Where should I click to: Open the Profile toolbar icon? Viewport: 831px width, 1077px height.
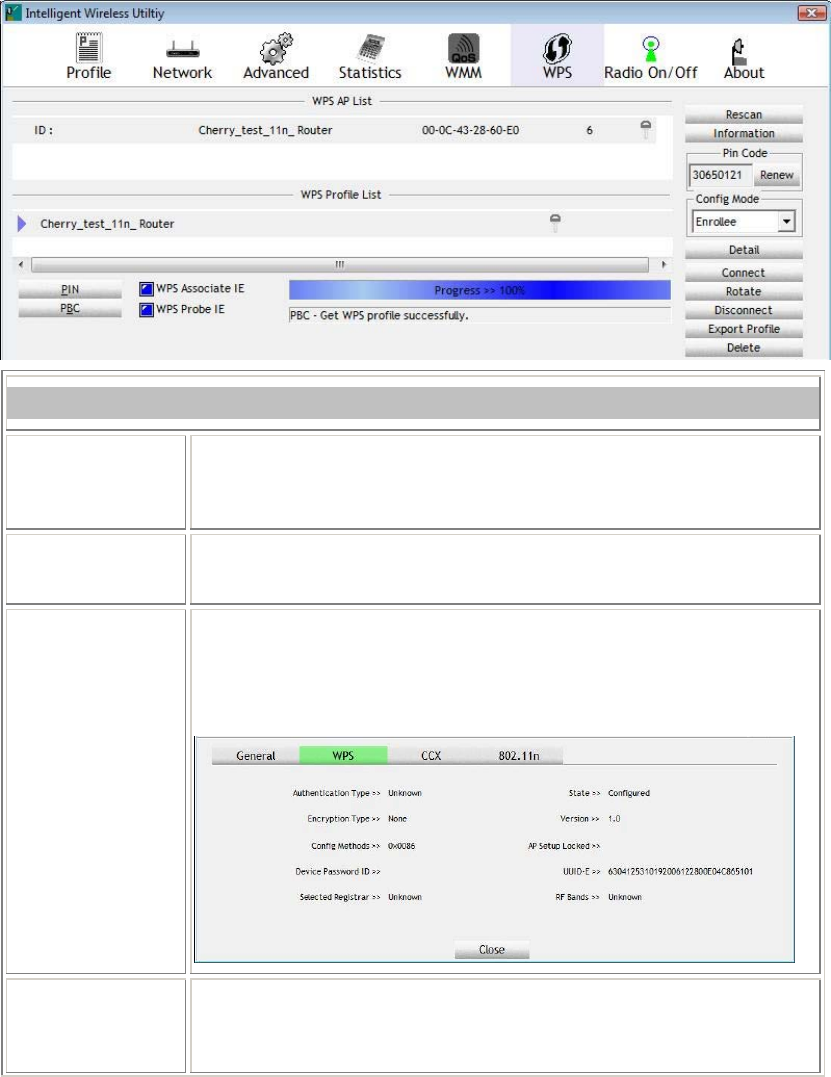tap(89, 56)
